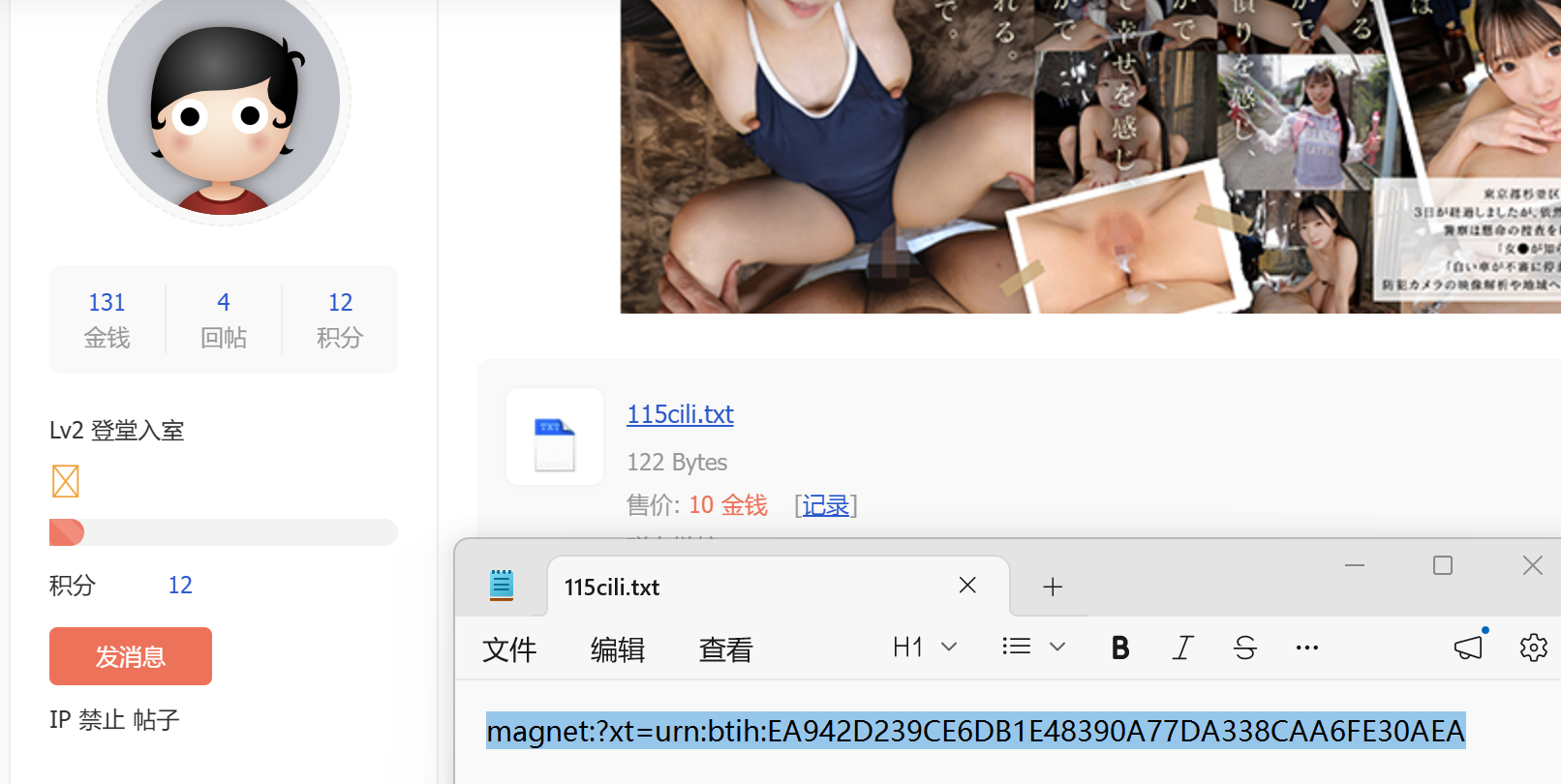Maximize the Notepad window
The height and width of the screenshot is (784, 1561).
[x=1443, y=565]
